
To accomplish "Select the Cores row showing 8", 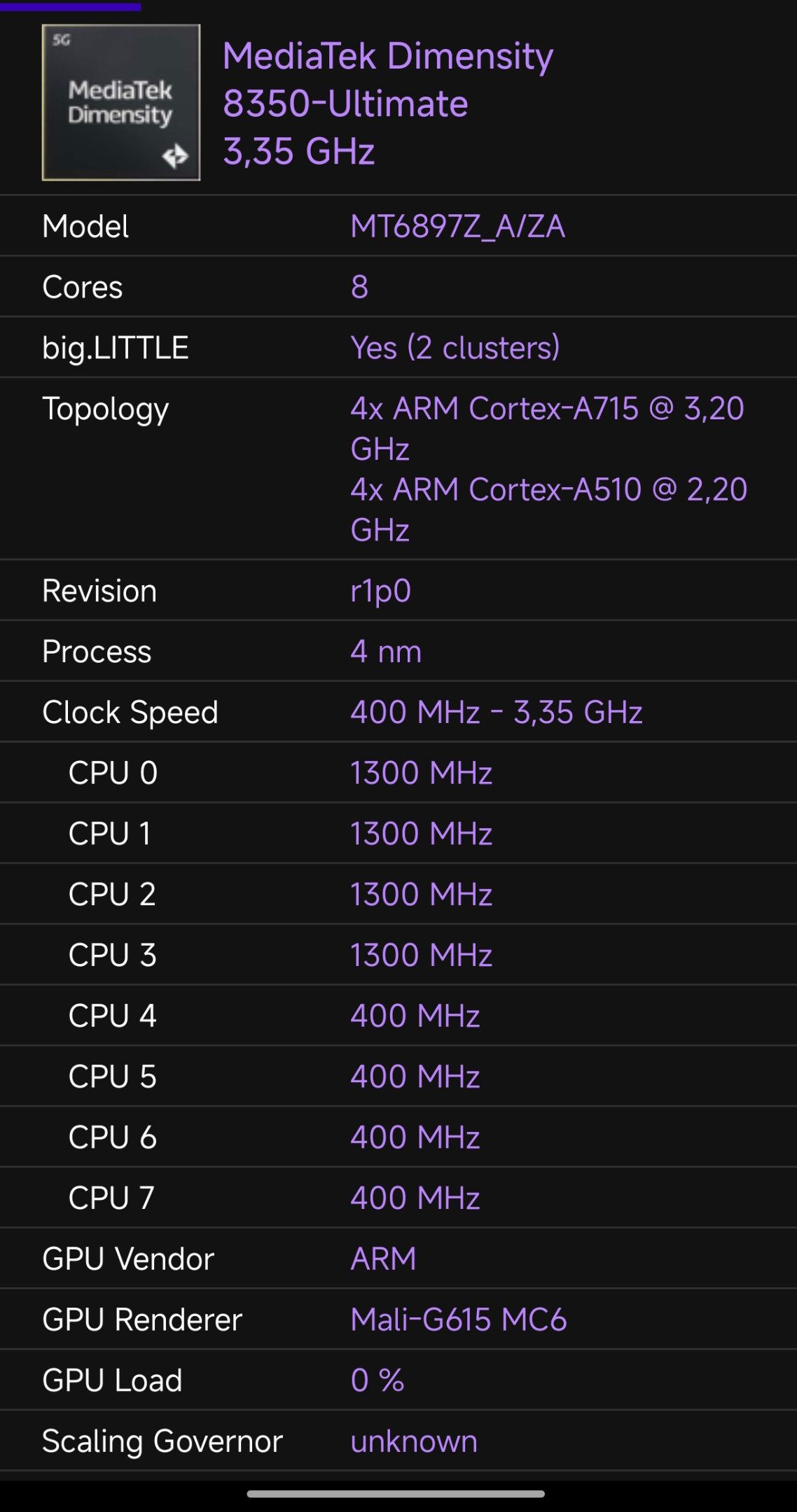I will click(398, 287).
